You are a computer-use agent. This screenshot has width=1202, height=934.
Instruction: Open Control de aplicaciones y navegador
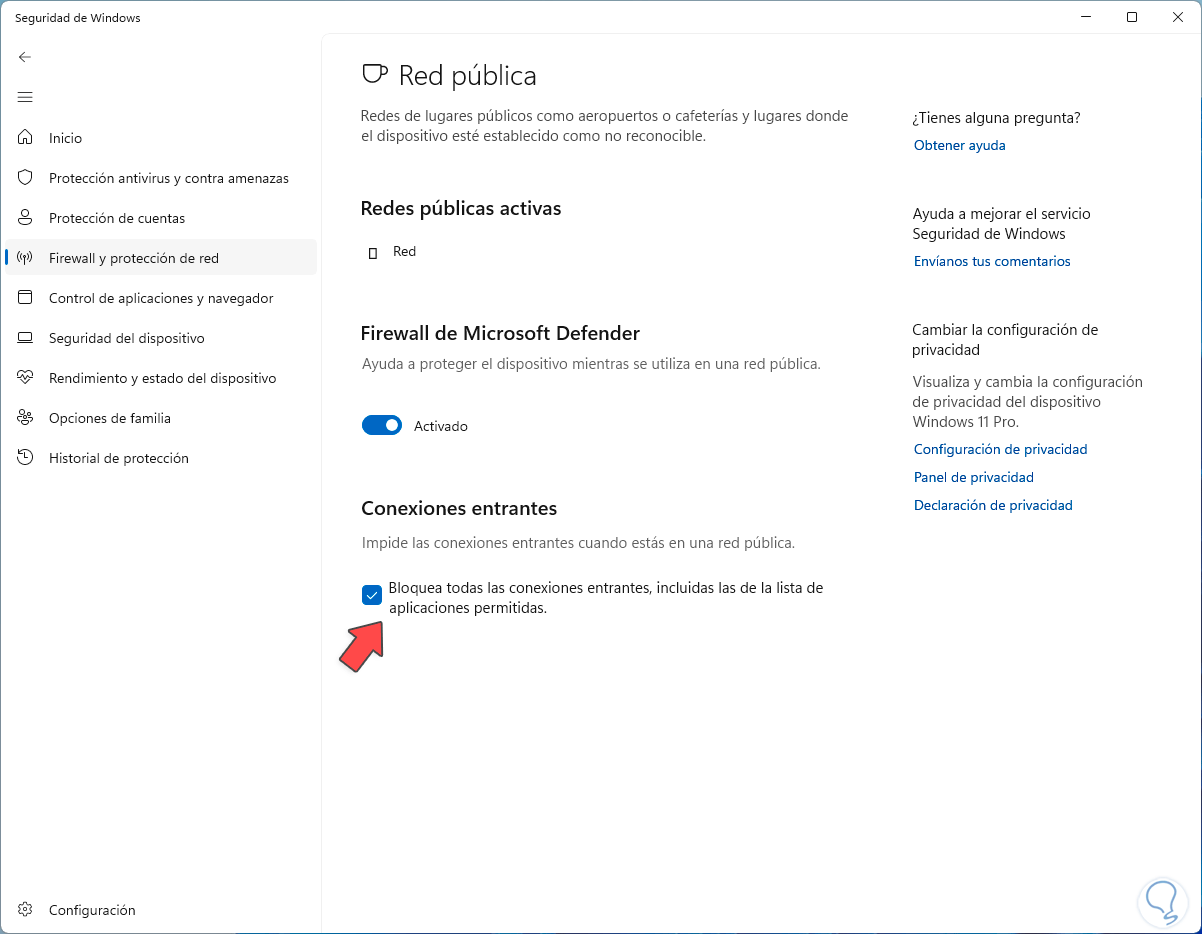pyautogui.click(x=161, y=298)
